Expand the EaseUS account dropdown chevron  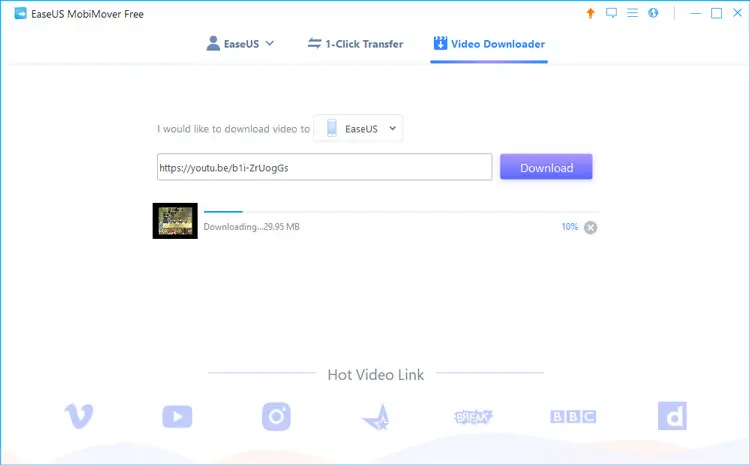pos(270,43)
